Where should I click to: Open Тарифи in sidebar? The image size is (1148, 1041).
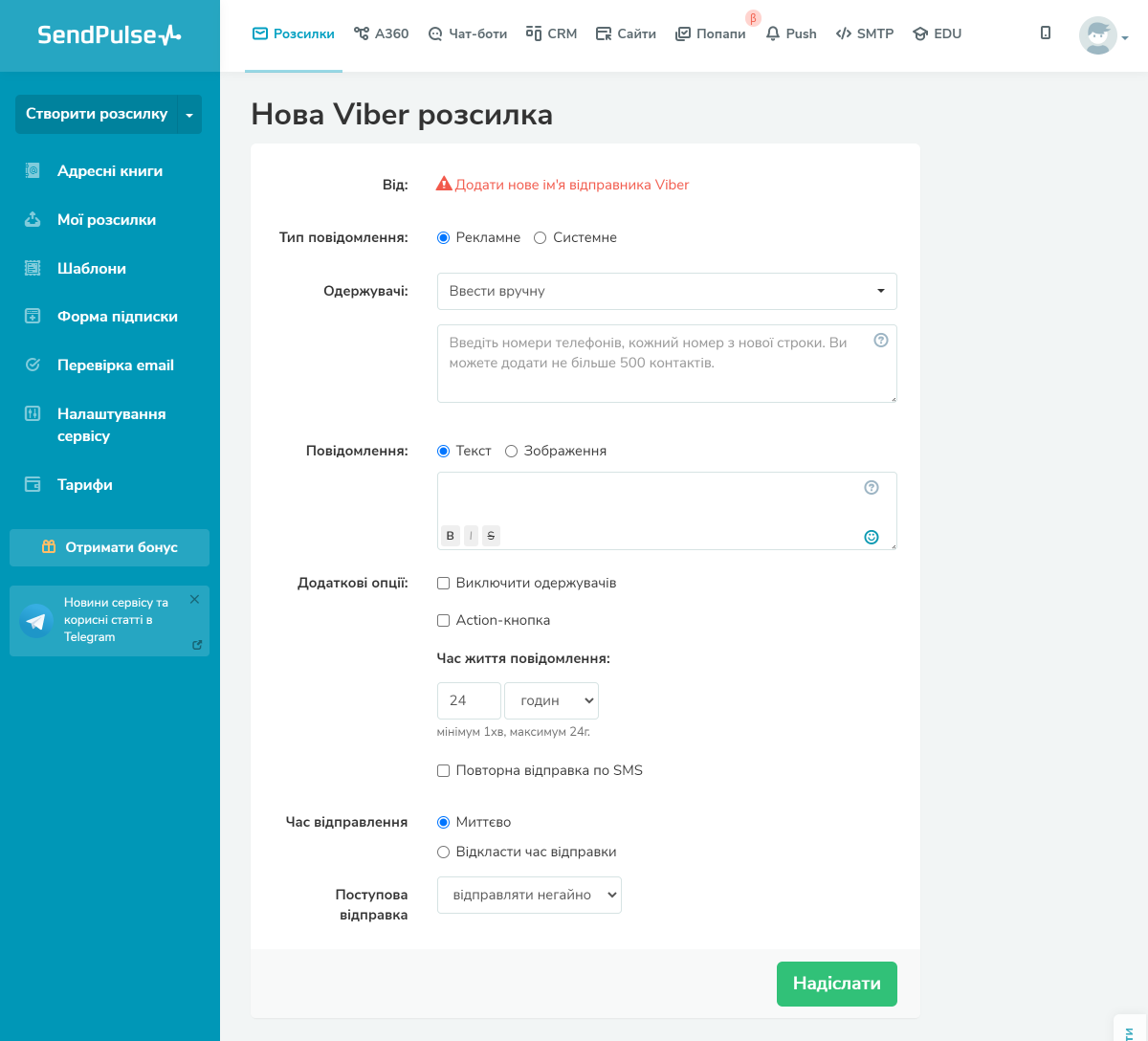pyautogui.click(x=85, y=484)
